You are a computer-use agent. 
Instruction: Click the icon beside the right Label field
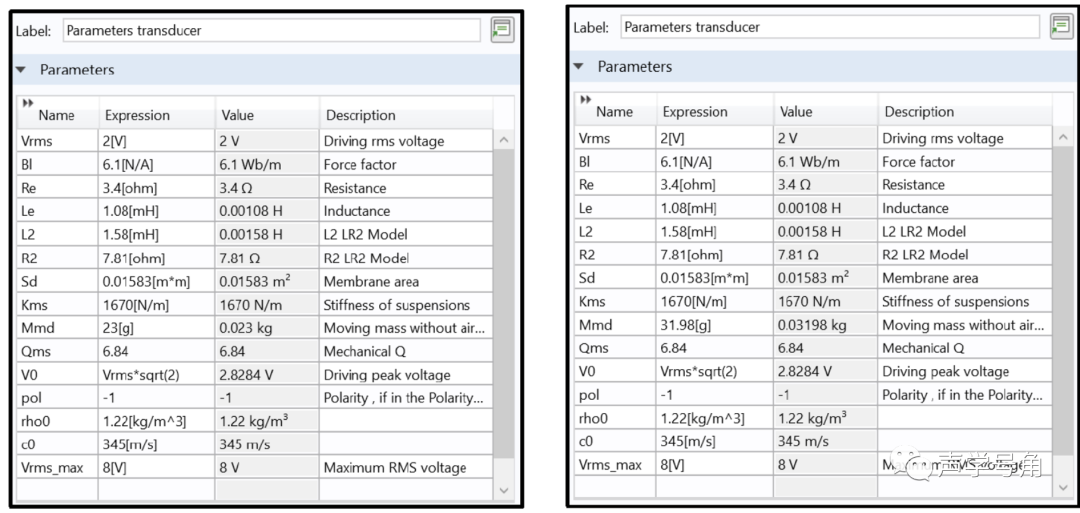(1061, 27)
